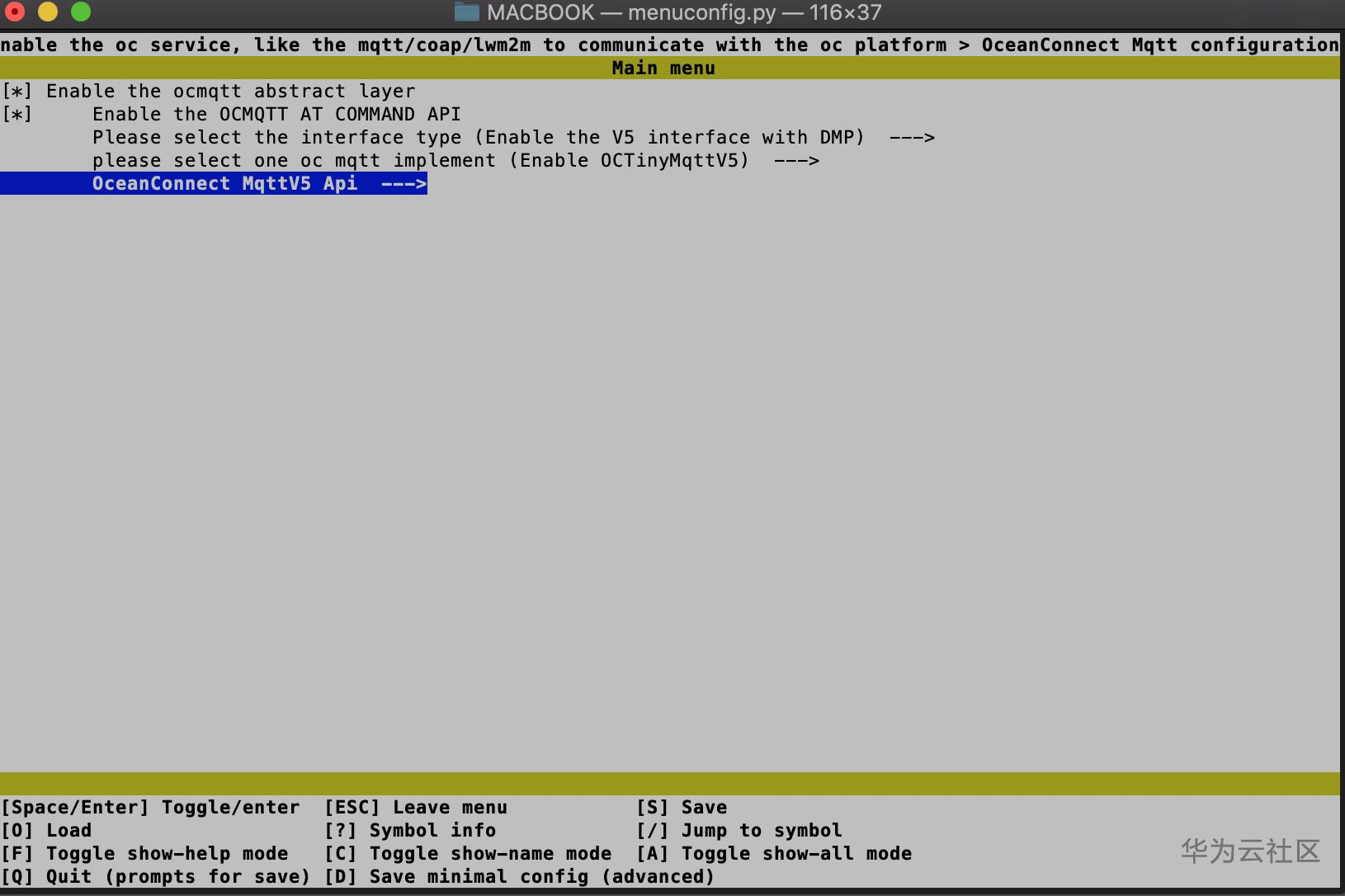Toggle show-all mode via the [A] option
Viewport: 1345px width, 896px height.
776,853
